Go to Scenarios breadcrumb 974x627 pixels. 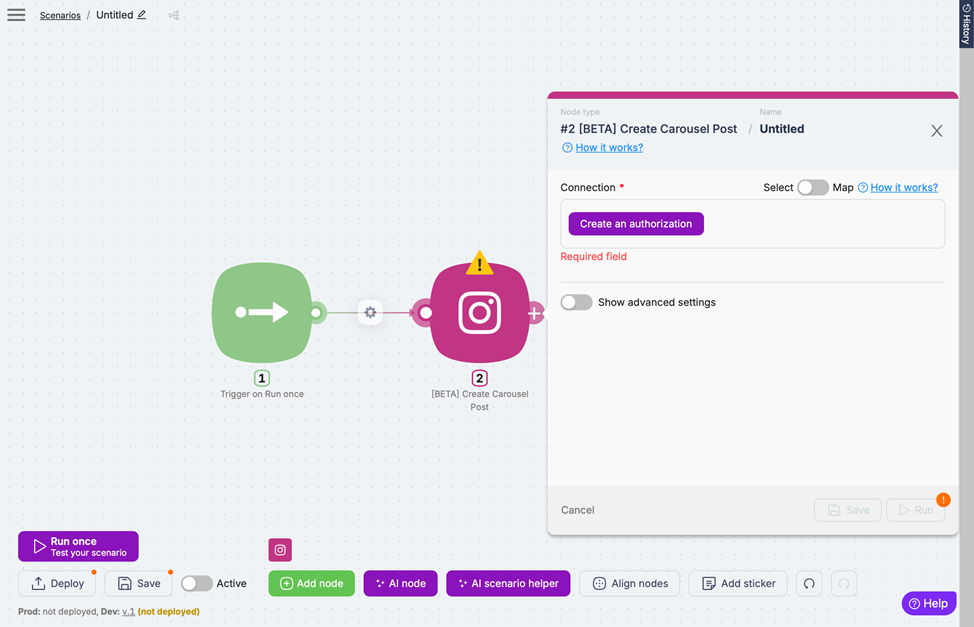[60, 15]
